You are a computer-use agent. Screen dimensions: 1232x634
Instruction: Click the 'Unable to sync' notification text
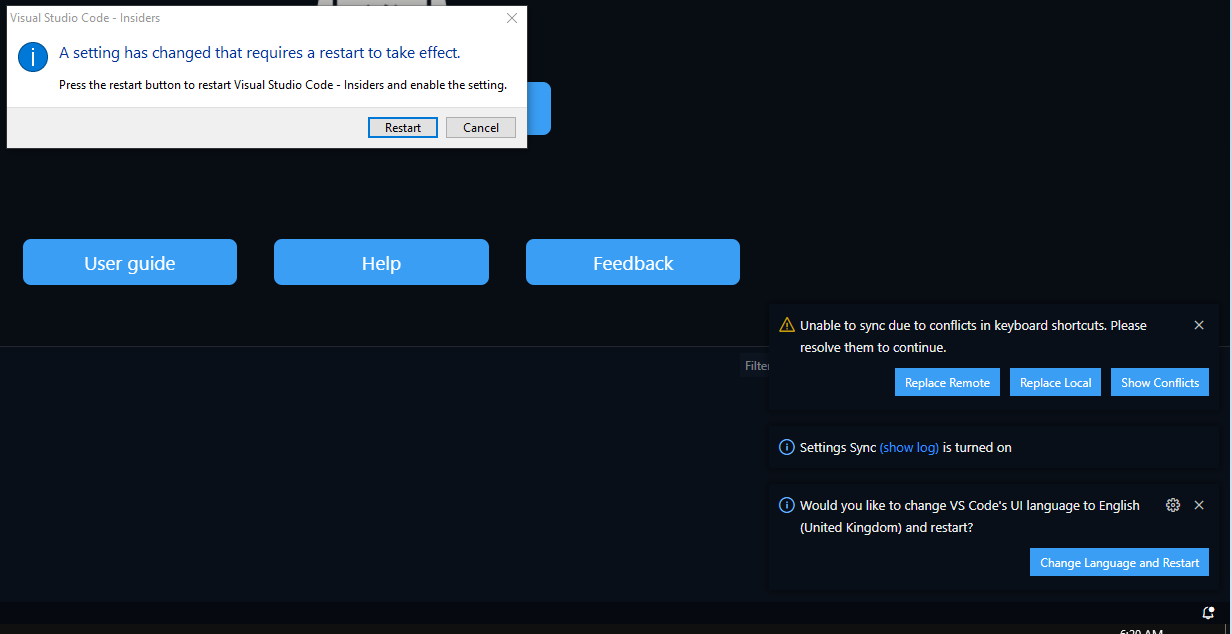pos(973,336)
